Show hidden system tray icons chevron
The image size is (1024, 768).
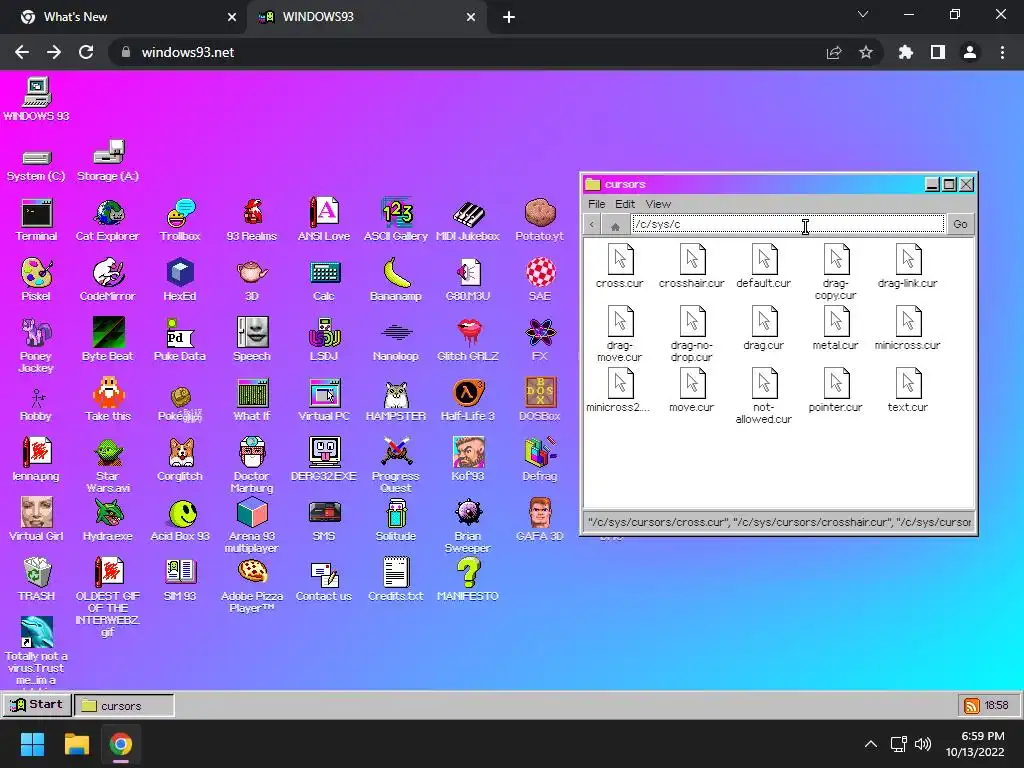pos(871,744)
